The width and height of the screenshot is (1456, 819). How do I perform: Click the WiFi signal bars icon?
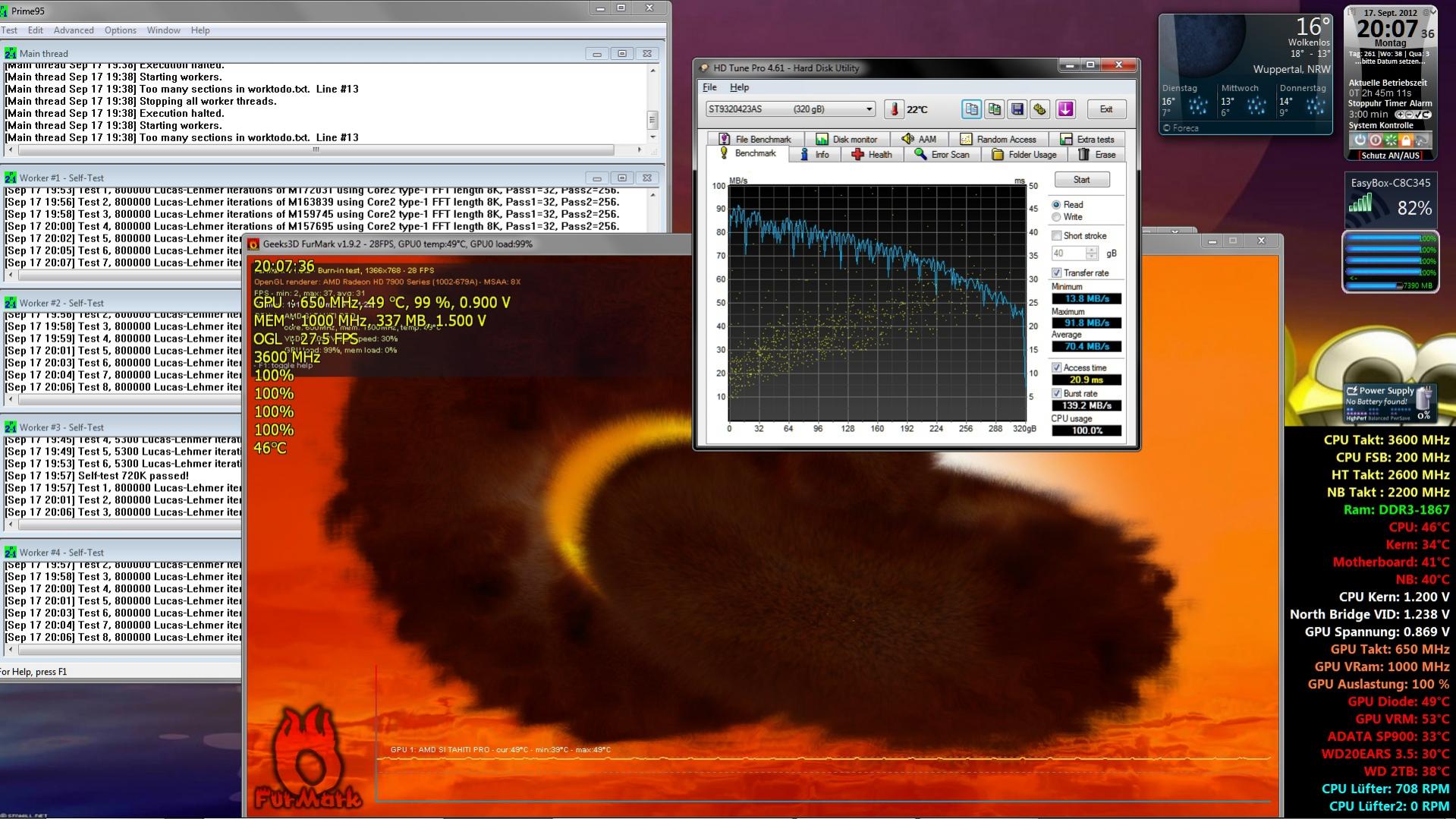(x=1361, y=203)
